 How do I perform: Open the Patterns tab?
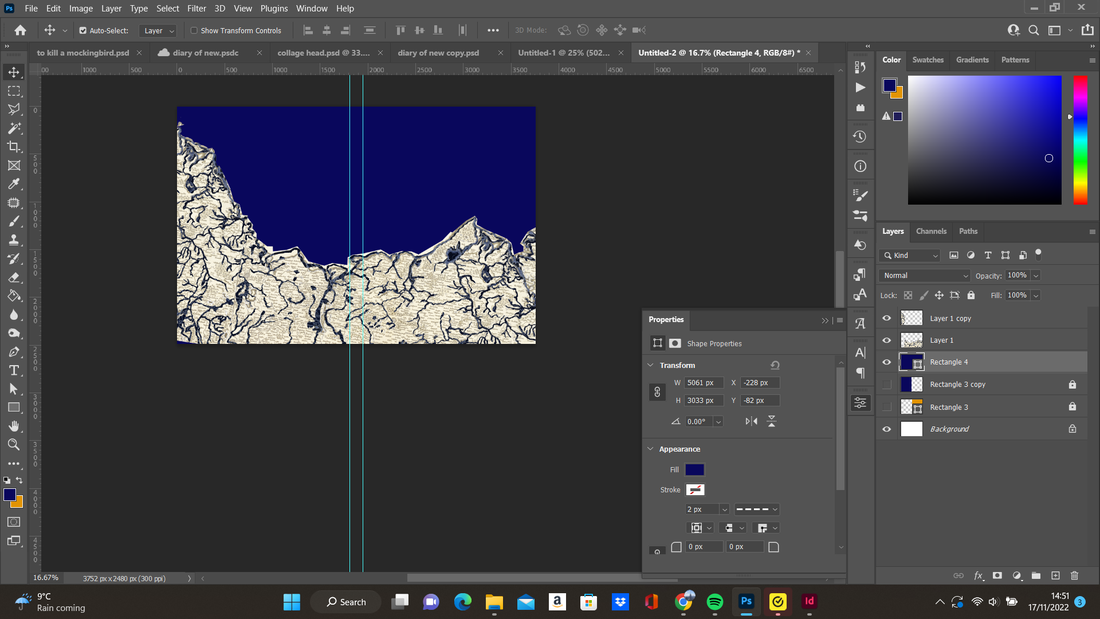[1015, 60]
